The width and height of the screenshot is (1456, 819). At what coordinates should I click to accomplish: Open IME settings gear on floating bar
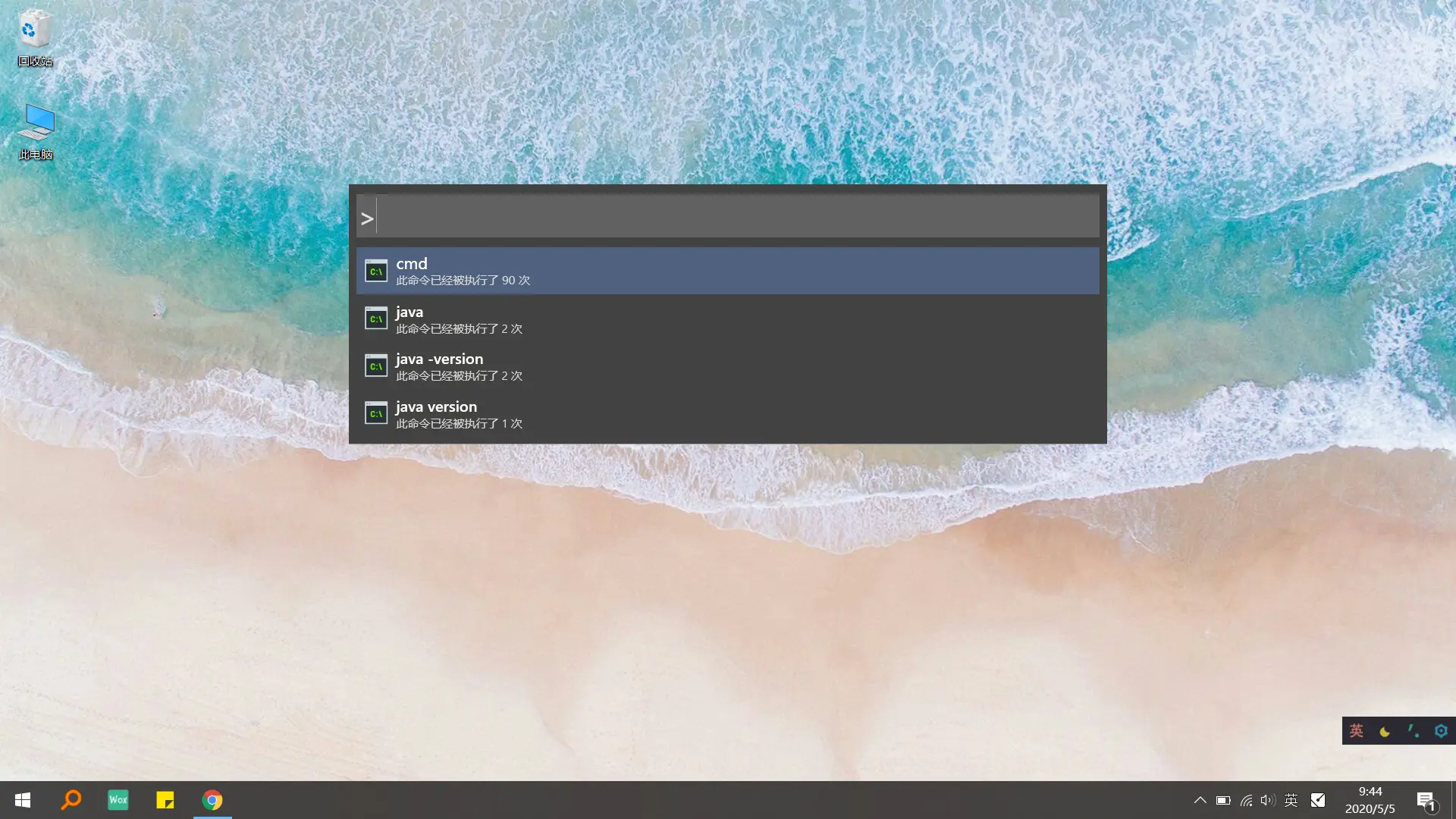coord(1441,731)
